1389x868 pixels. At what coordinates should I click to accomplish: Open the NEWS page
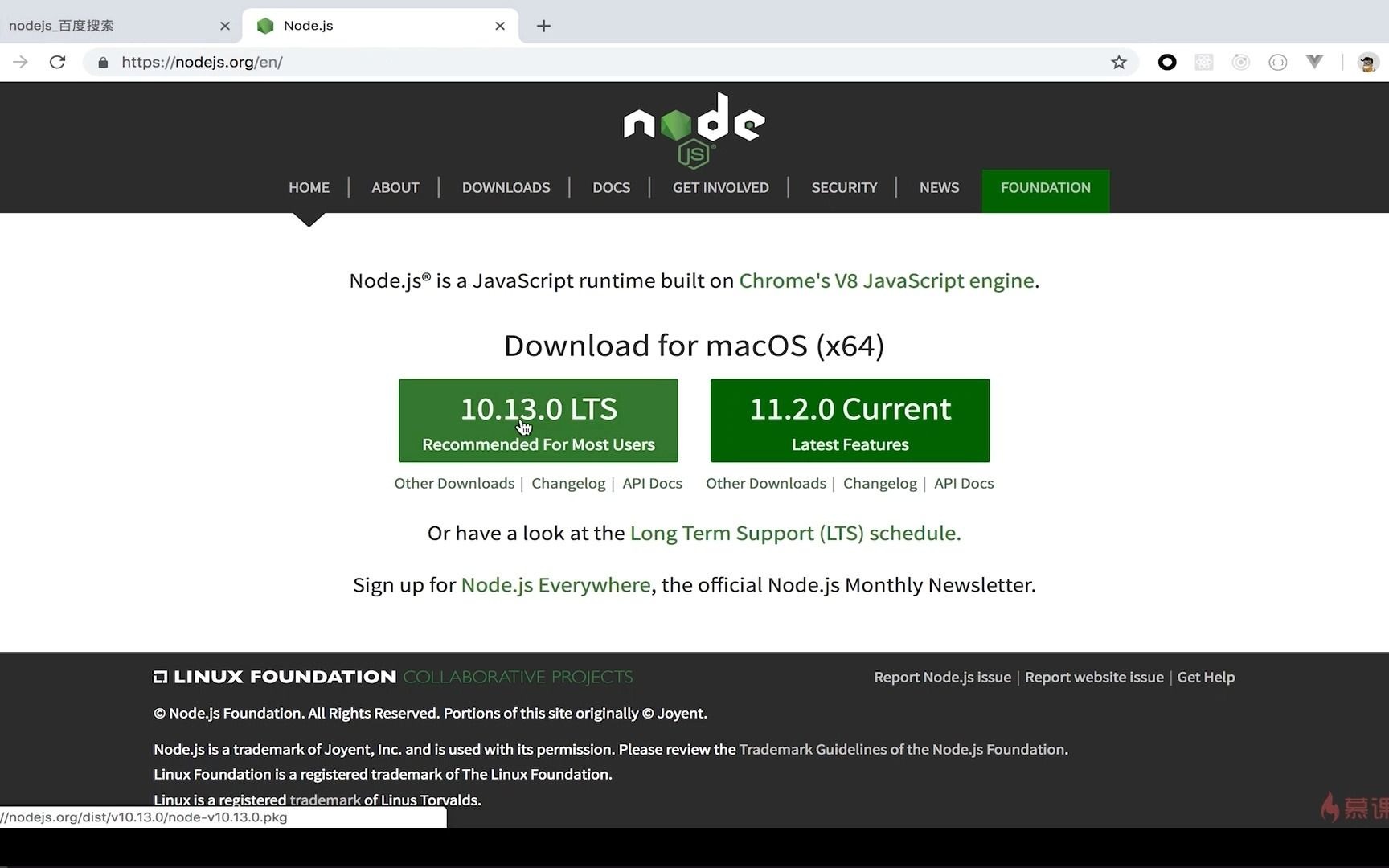[939, 187]
